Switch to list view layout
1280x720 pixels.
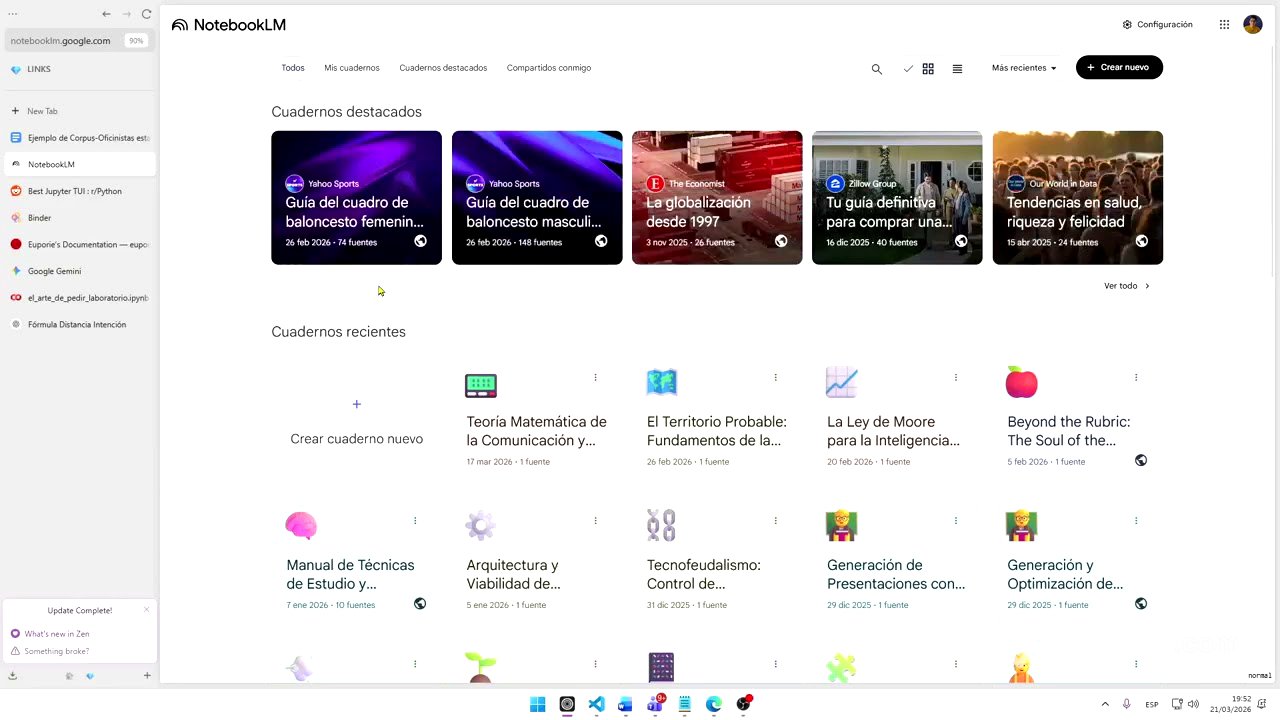click(x=957, y=69)
